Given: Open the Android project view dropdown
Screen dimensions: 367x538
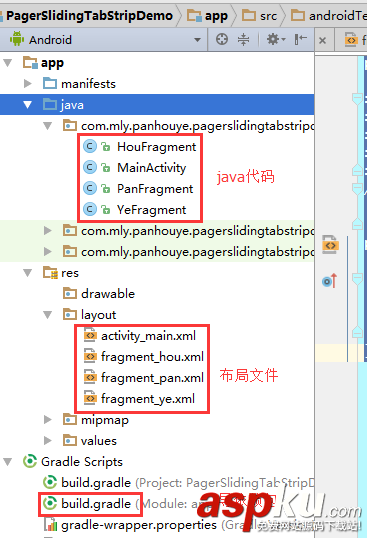Looking at the screenshot, I should (x=197, y=40).
